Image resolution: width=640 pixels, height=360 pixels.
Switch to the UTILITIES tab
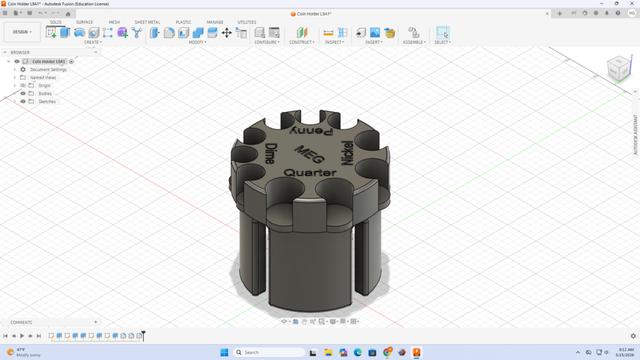(x=247, y=22)
